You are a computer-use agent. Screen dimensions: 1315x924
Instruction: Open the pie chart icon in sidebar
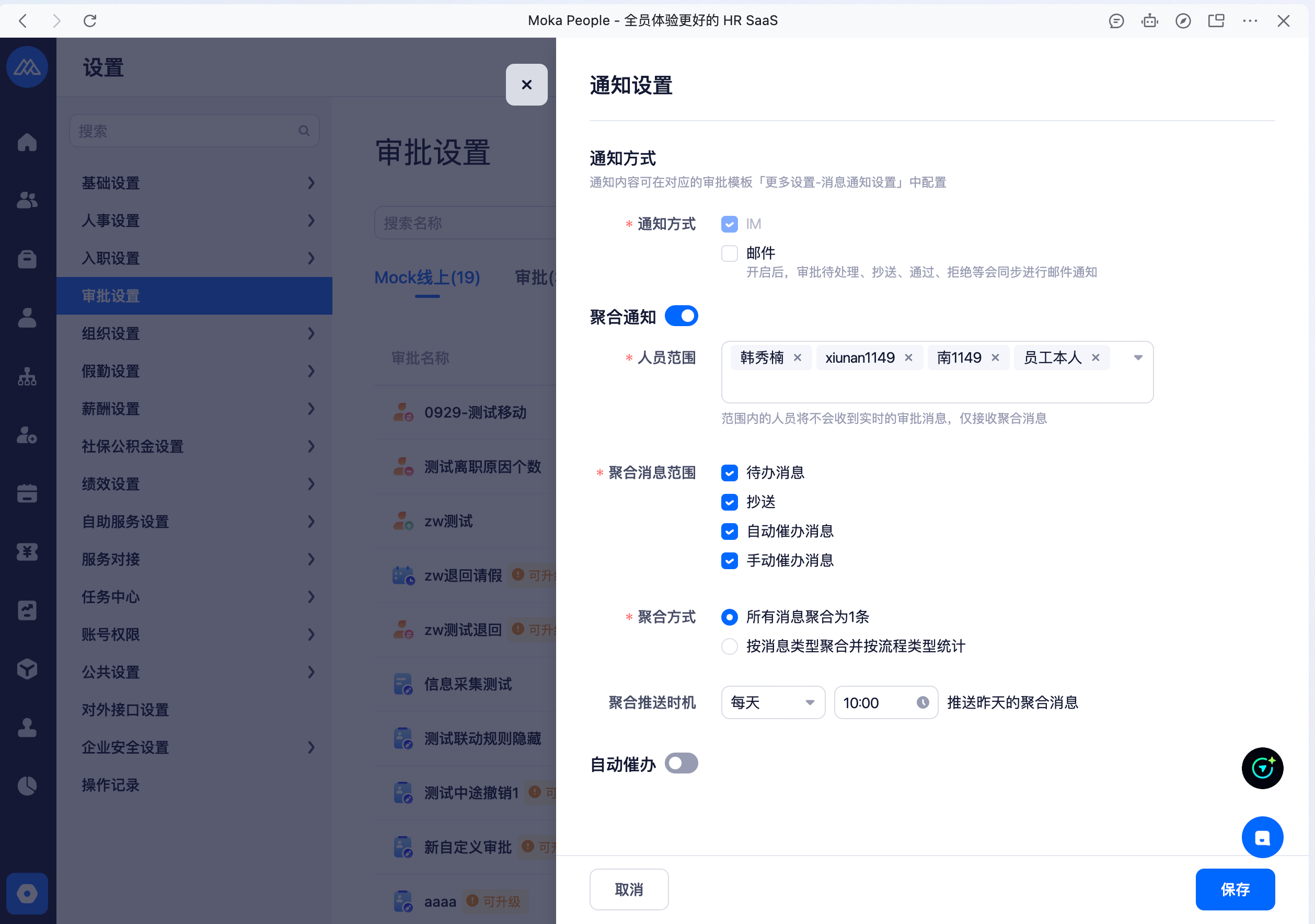click(27, 786)
